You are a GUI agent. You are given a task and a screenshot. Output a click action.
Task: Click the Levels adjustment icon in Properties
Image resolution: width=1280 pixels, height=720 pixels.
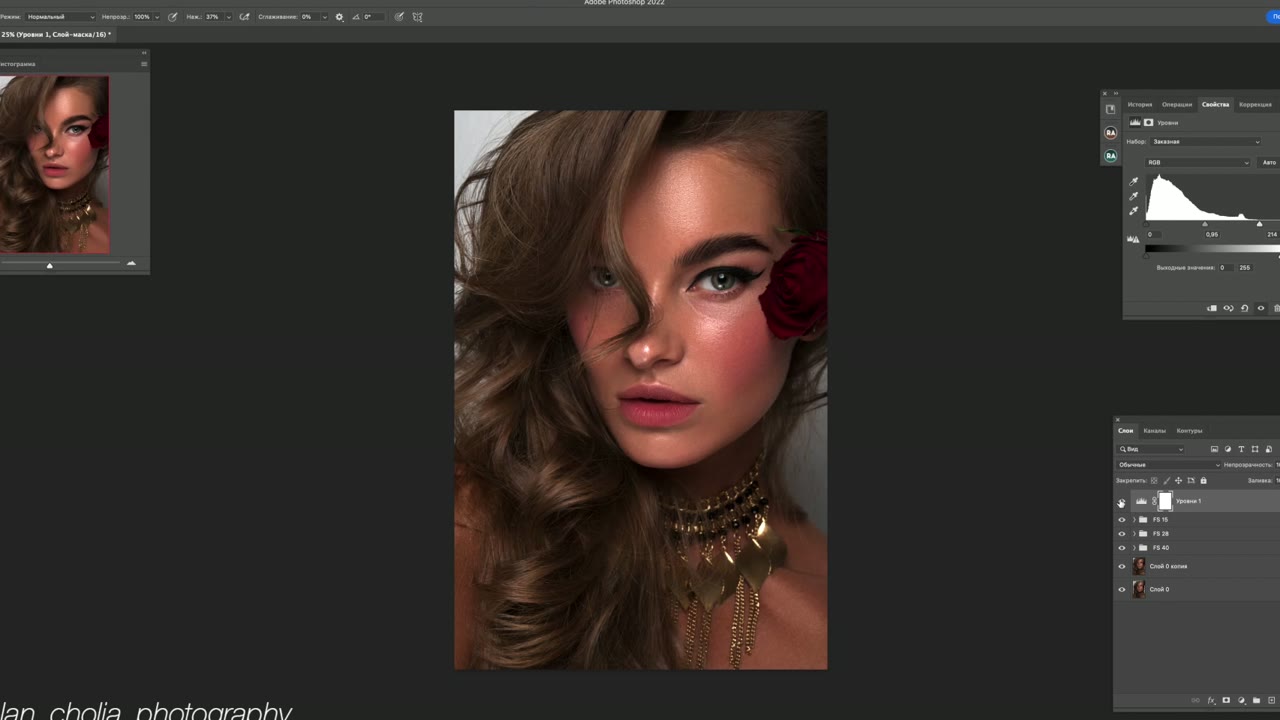point(1135,122)
